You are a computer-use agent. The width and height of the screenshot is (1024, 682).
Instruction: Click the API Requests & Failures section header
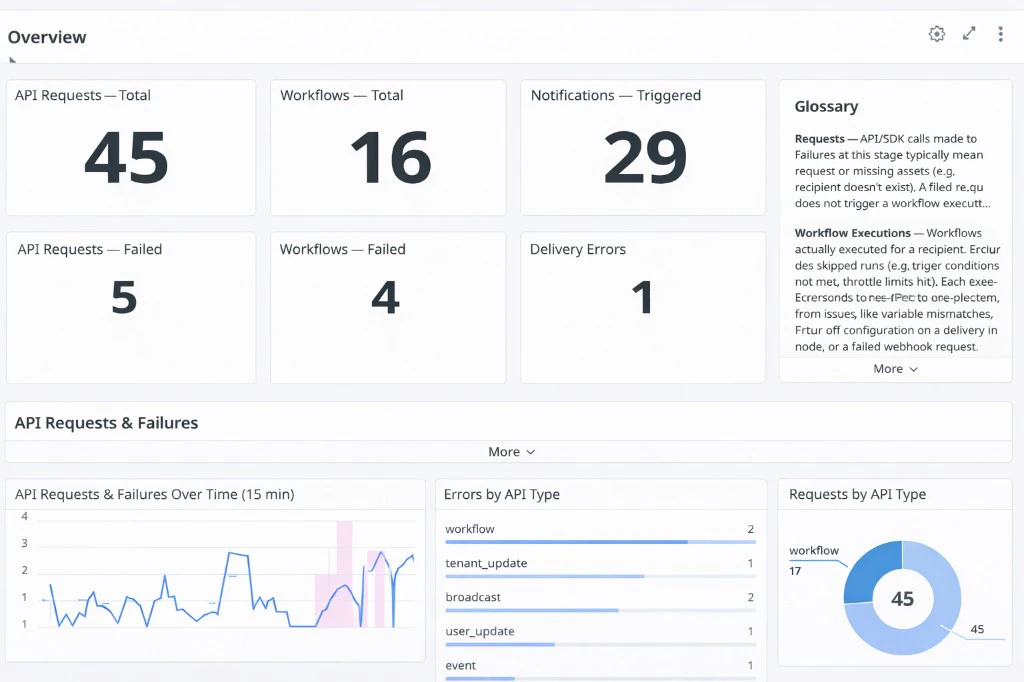(106, 423)
